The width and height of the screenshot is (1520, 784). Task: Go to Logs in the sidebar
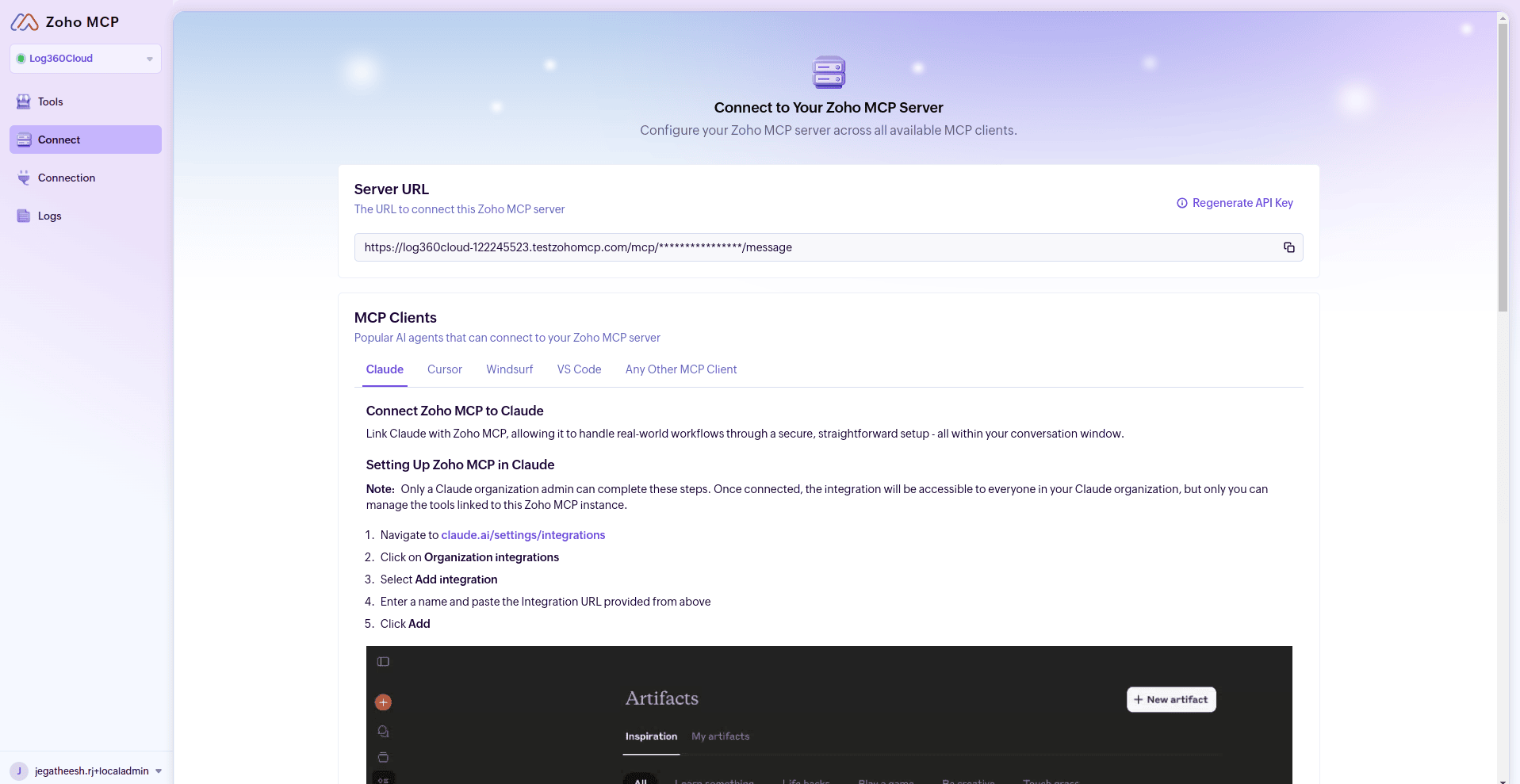86,216
